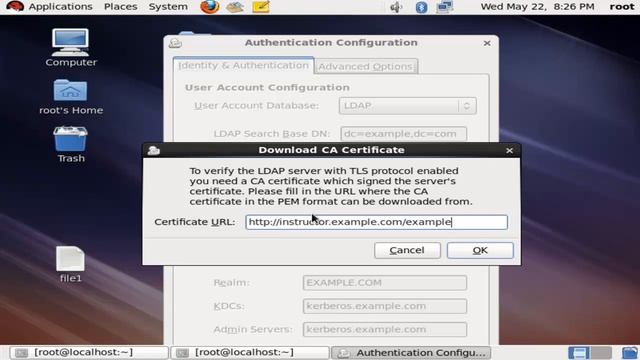
Task: Open the User Account Database dropdown
Action: (407, 106)
